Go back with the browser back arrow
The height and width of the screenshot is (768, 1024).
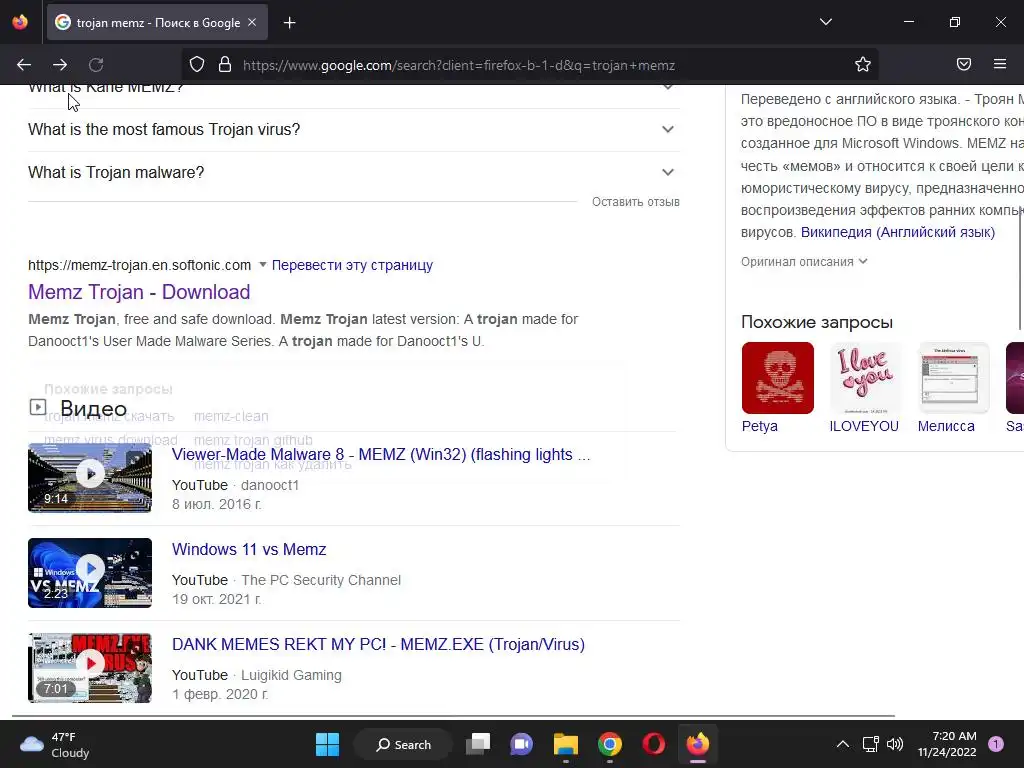click(x=24, y=65)
